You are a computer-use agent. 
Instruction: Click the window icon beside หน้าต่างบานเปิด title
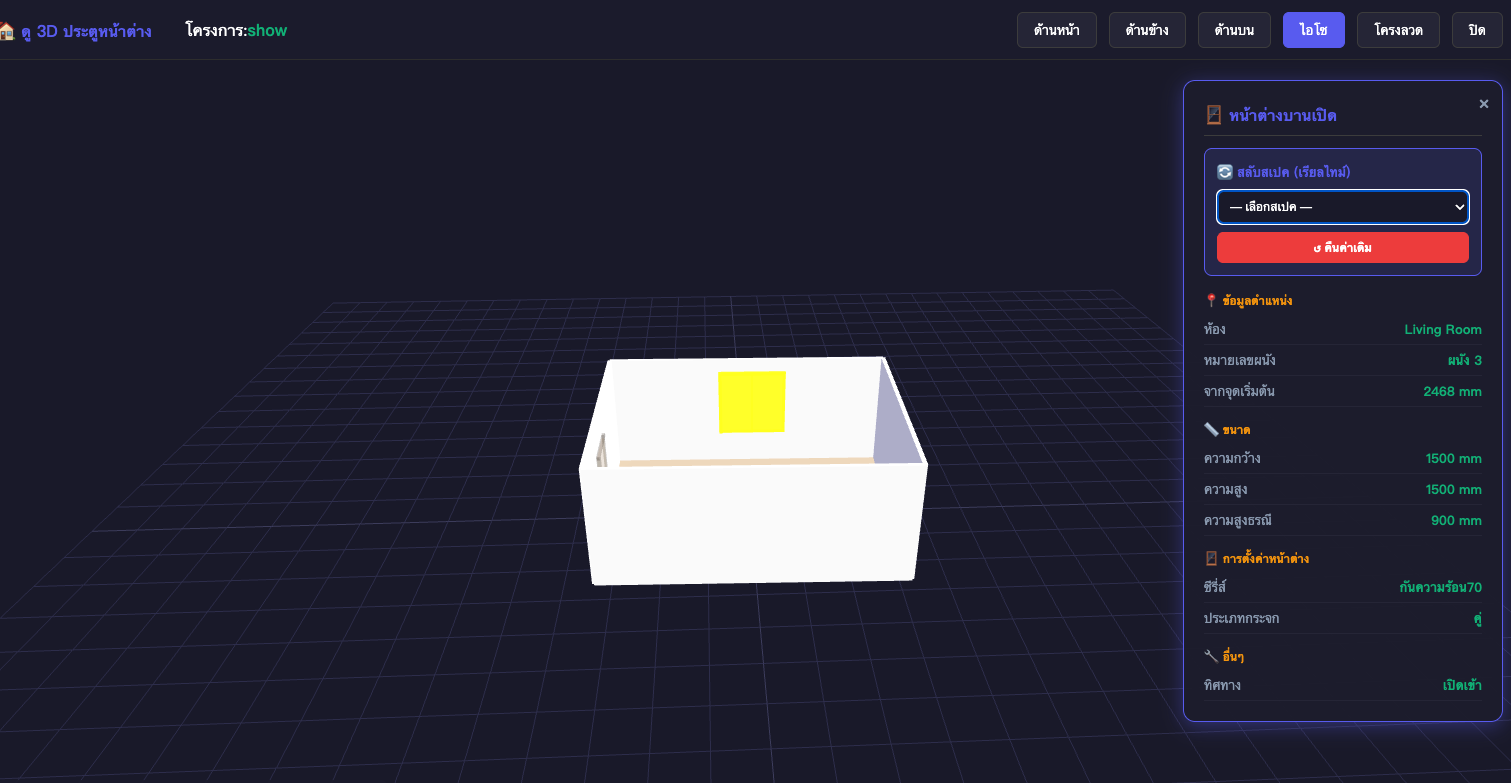(x=1213, y=115)
